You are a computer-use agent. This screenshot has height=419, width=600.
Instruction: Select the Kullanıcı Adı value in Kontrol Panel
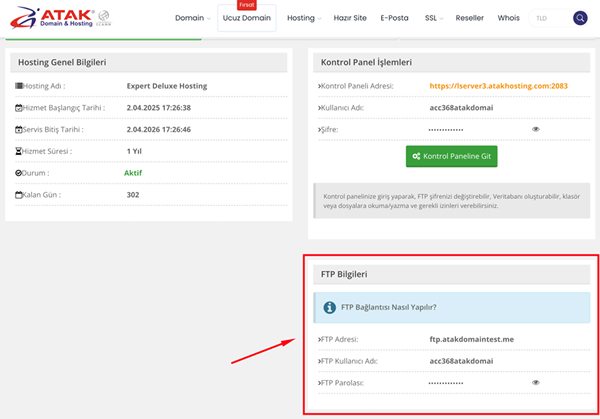[x=461, y=108]
